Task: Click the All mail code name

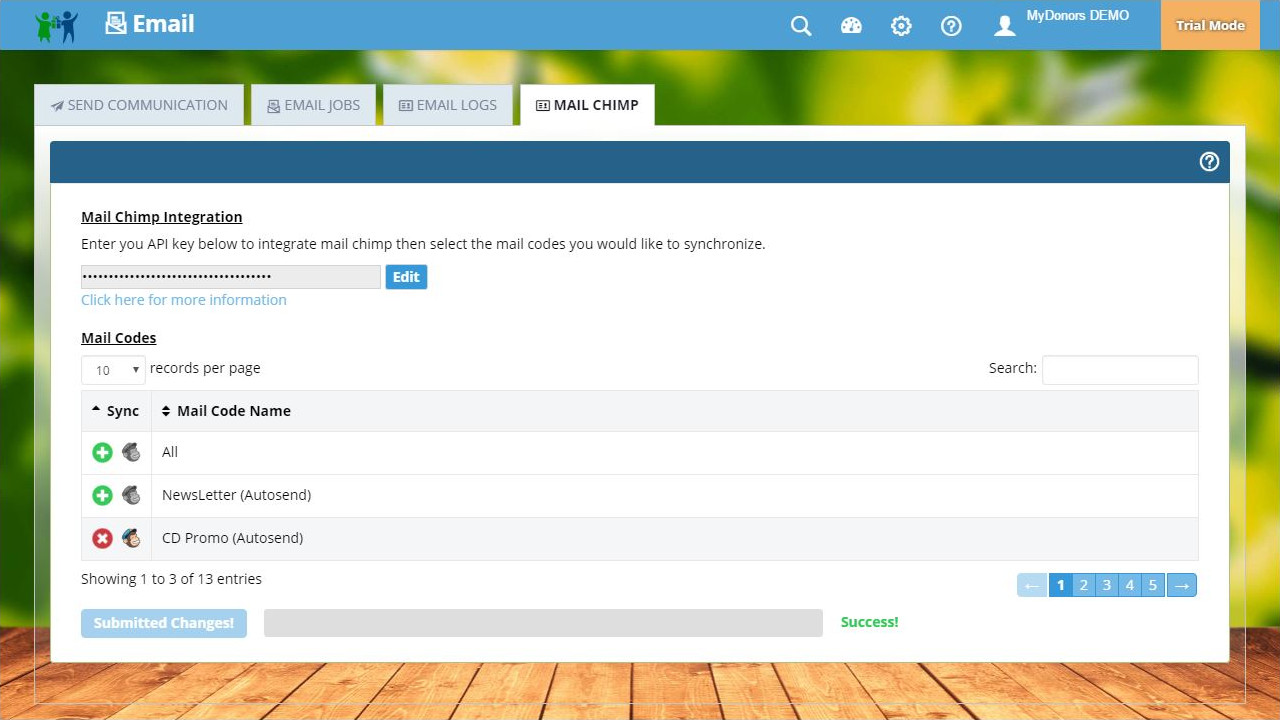Action: (170, 452)
